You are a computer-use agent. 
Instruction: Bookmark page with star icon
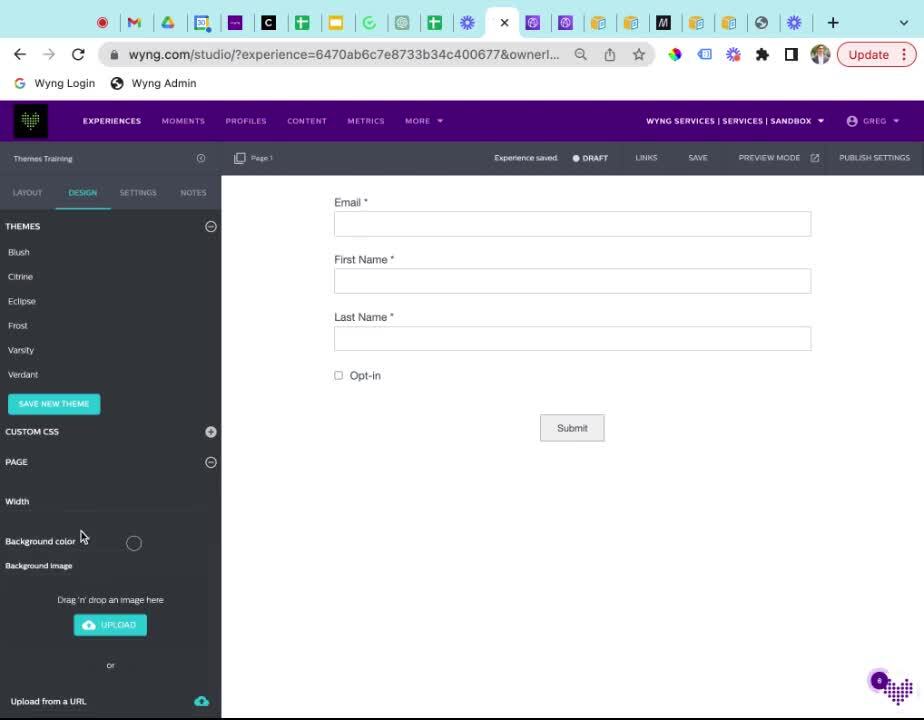pyautogui.click(x=639, y=54)
